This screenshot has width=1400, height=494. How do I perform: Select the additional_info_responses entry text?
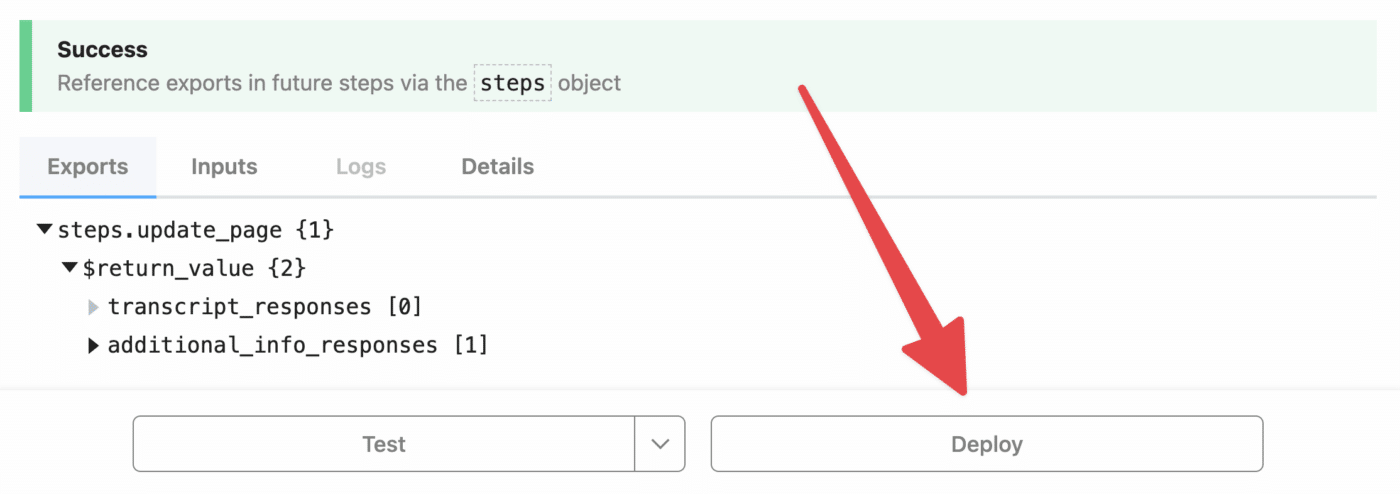coord(273,346)
